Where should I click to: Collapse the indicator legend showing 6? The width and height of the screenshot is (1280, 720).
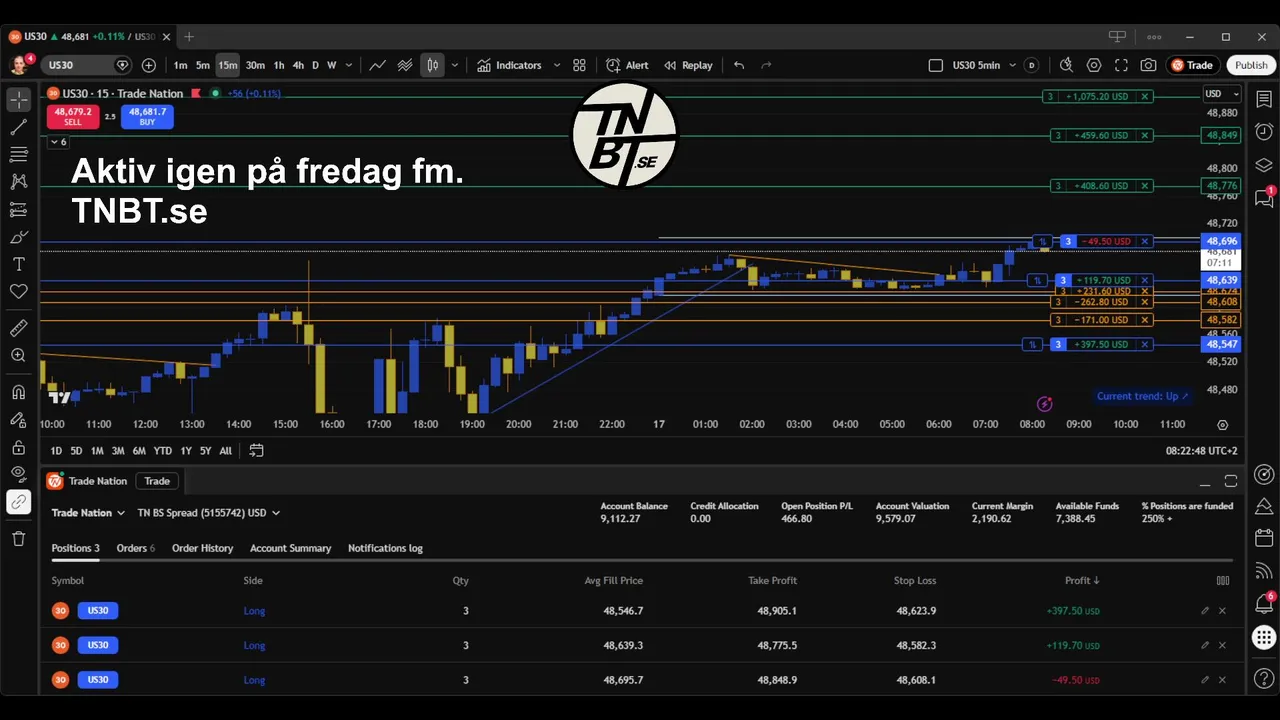tap(58, 142)
